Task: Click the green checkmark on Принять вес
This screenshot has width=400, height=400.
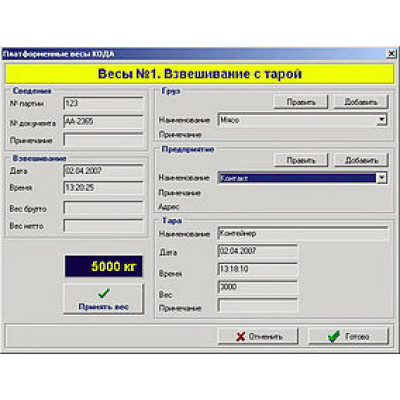Action: click(x=104, y=293)
